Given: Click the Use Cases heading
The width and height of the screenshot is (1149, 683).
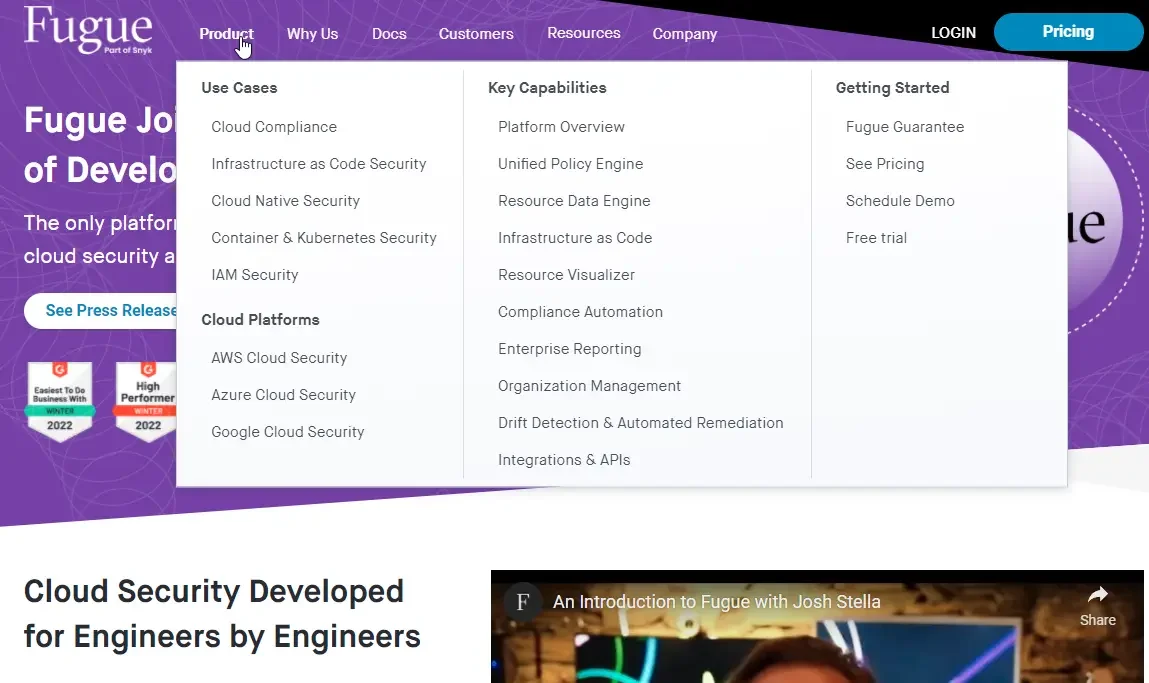Looking at the screenshot, I should [x=240, y=88].
